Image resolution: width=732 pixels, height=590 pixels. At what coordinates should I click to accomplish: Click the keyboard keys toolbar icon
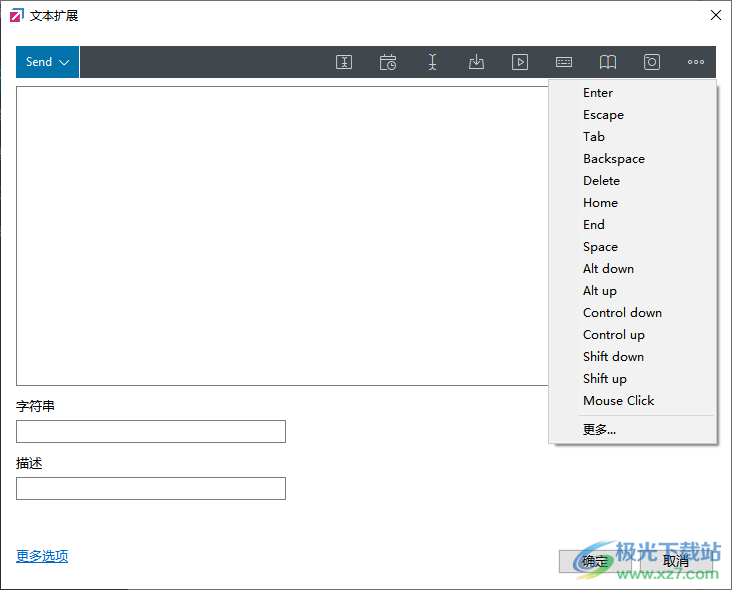564,62
